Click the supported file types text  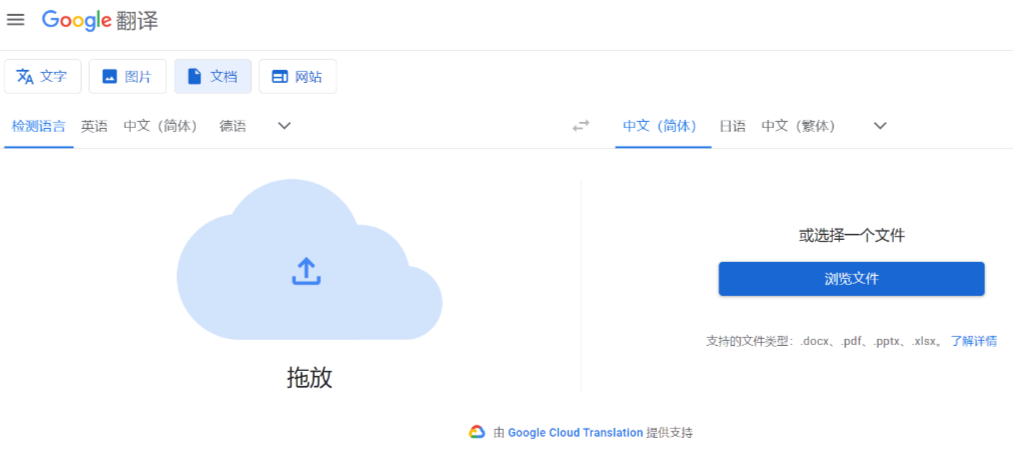tap(826, 342)
